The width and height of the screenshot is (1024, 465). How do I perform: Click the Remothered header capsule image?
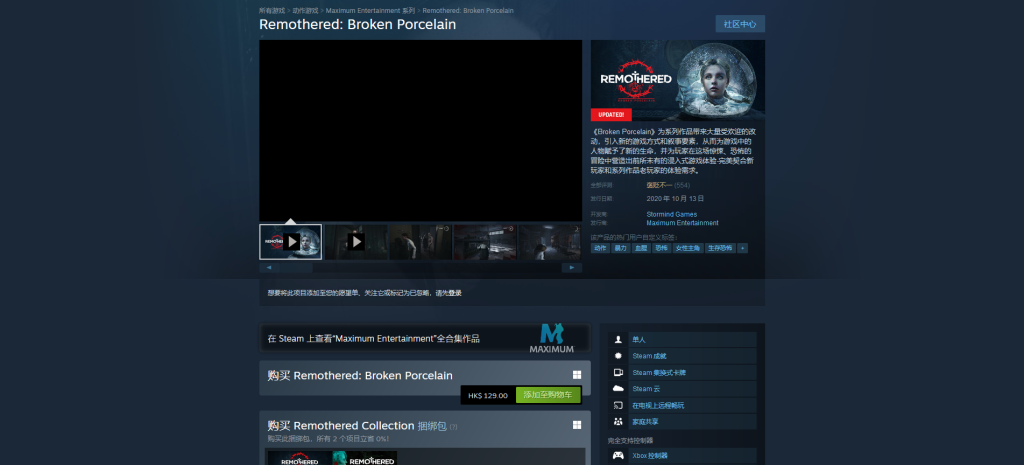tap(678, 80)
